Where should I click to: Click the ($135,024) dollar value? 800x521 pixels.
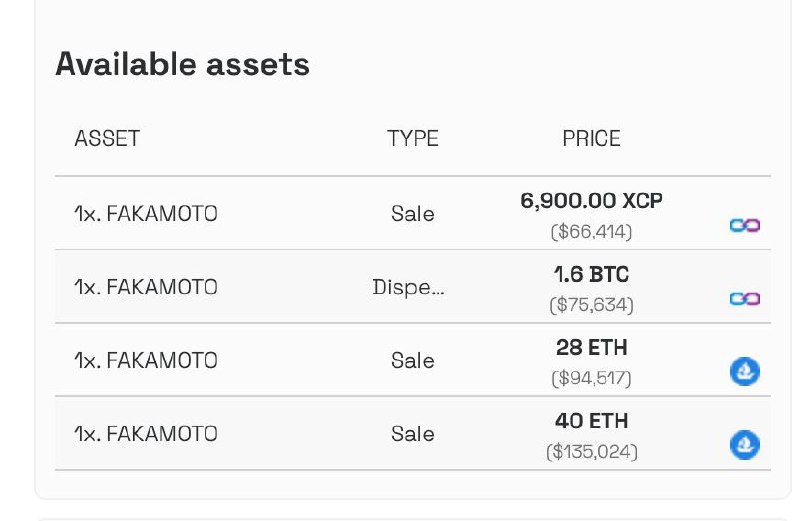coord(591,452)
